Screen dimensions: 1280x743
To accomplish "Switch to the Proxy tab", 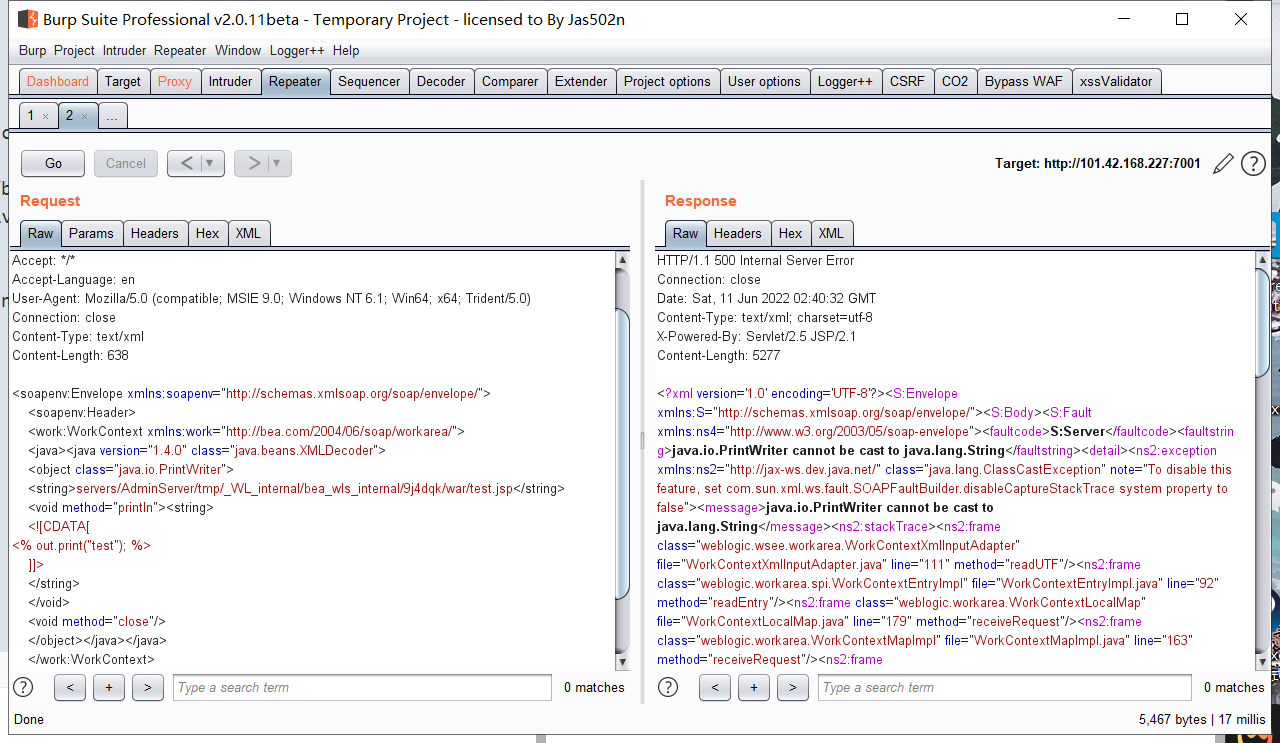I will [x=175, y=82].
